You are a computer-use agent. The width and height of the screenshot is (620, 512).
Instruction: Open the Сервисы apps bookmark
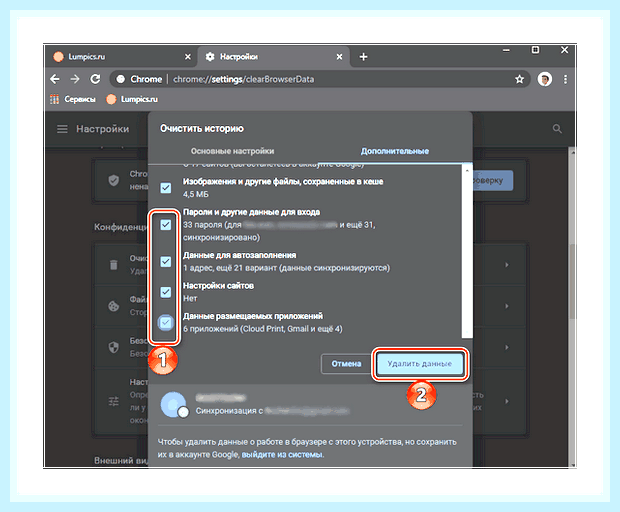[x=73, y=99]
